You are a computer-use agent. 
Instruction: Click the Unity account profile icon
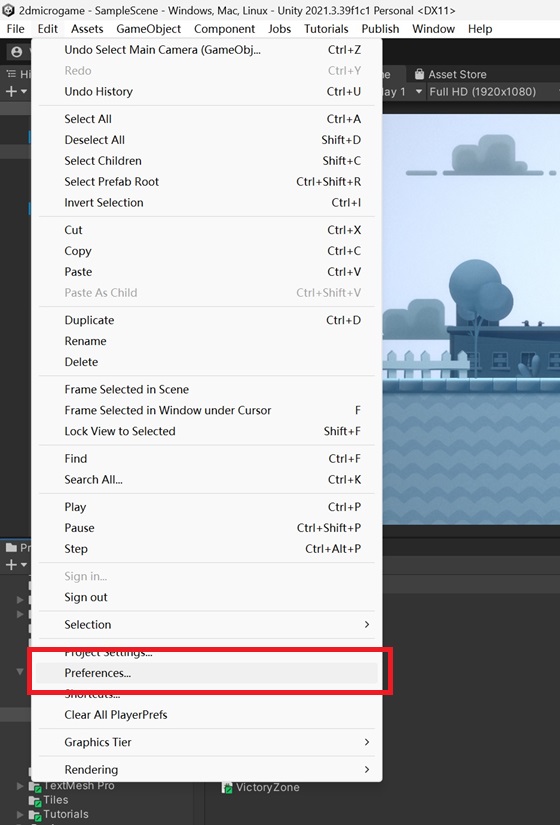[x=17, y=52]
